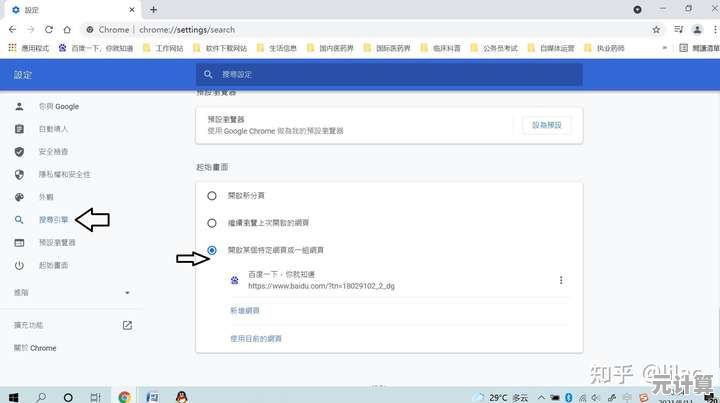Image resolution: width=720 pixels, height=403 pixels.
Task: Open the 自媒体运营 bookmark folder
Action: point(551,48)
